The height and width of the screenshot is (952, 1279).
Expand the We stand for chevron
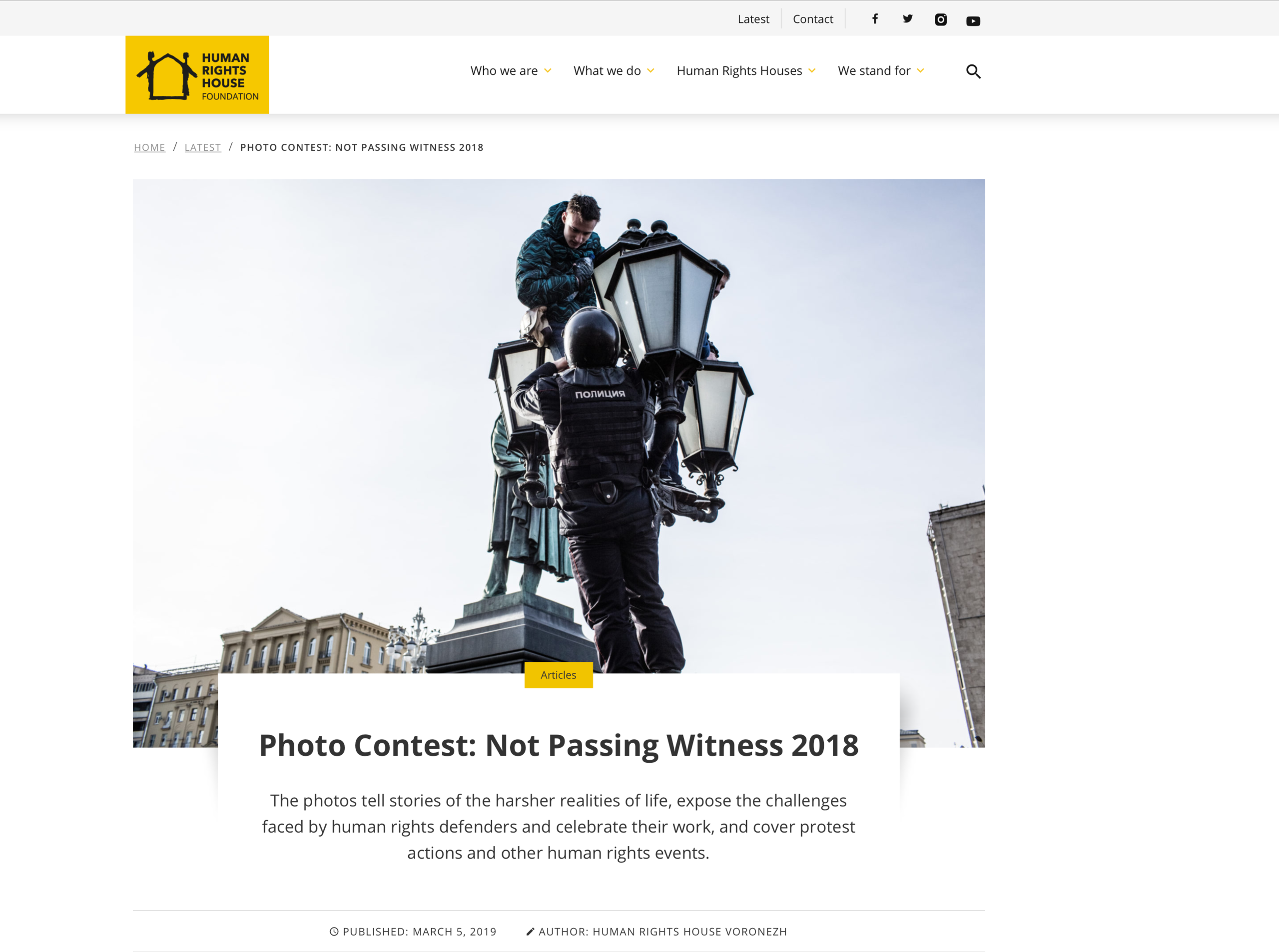coord(920,71)
